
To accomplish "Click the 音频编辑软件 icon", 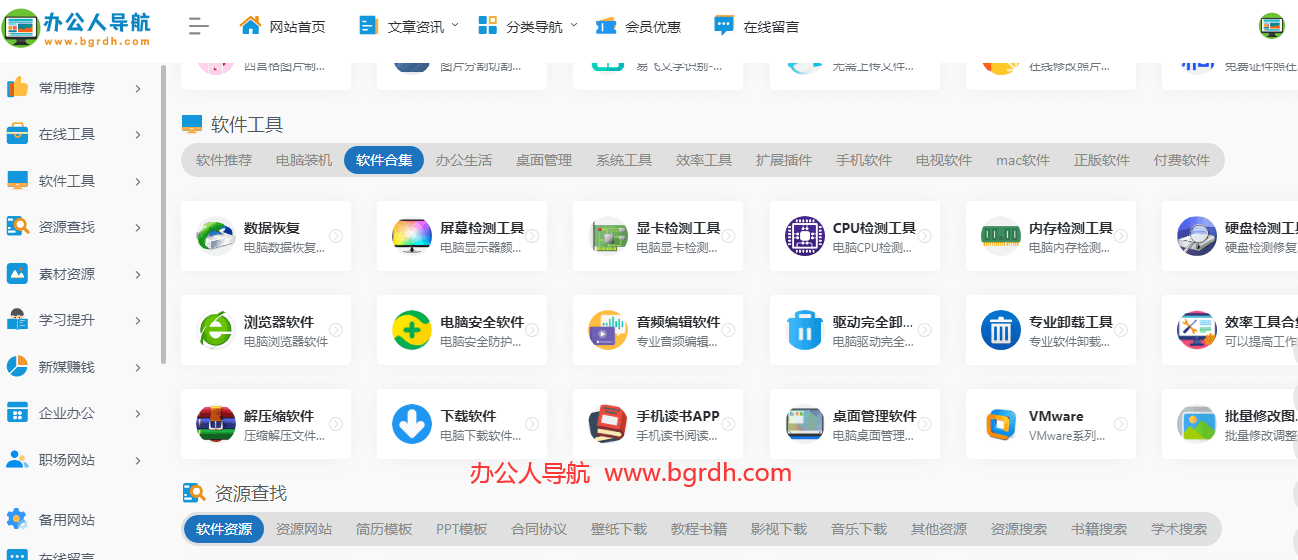I will 608,330.
